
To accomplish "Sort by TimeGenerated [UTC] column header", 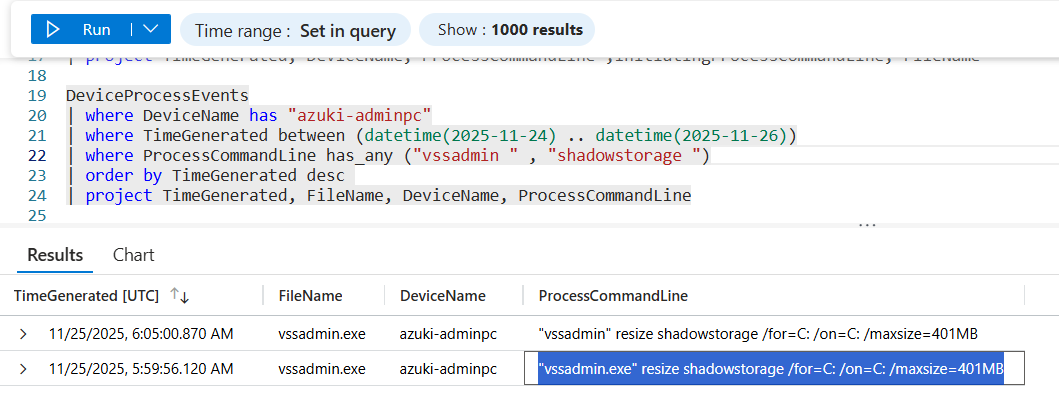I will pos(86,296).
